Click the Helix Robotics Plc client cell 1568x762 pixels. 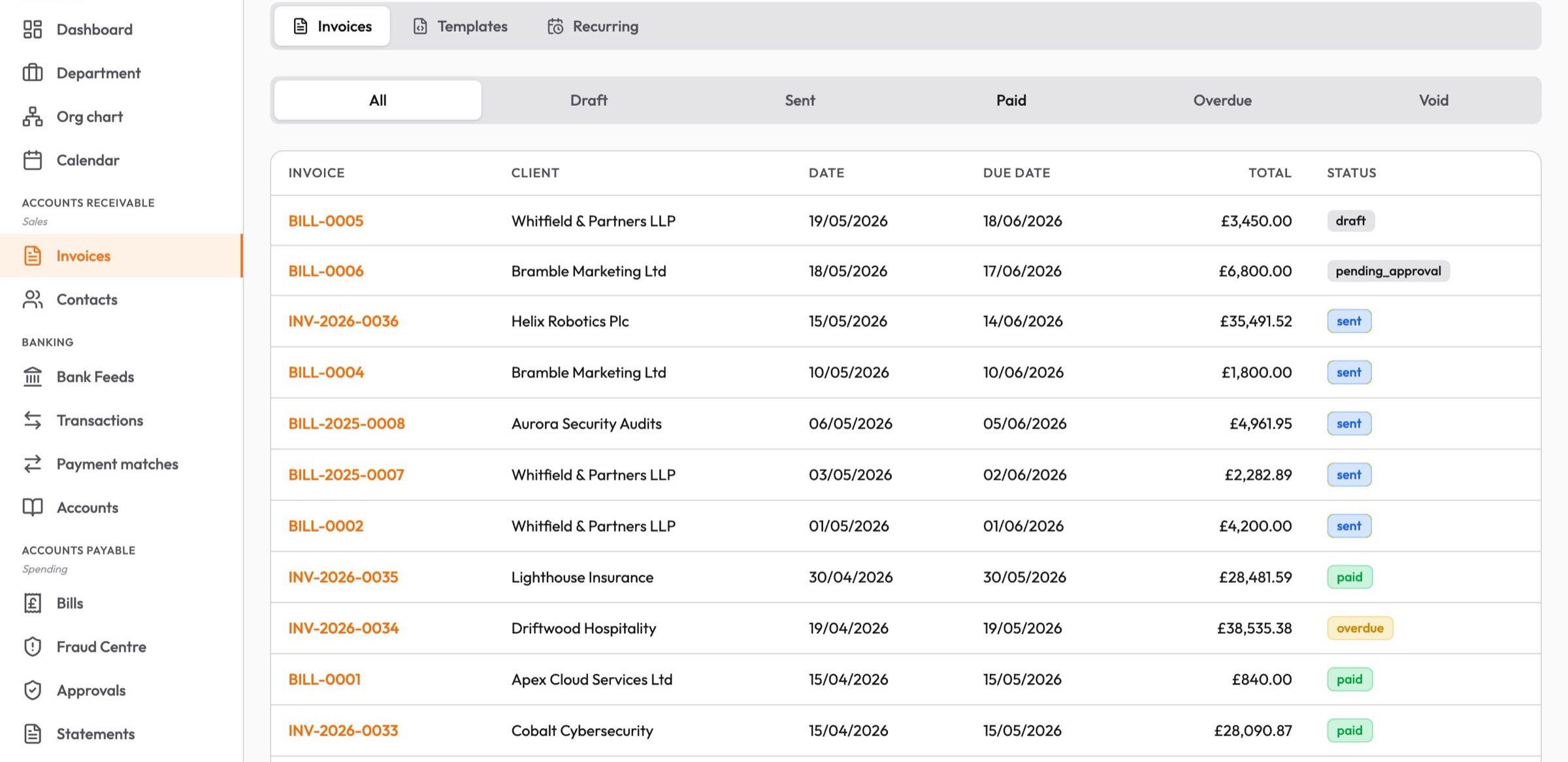(x=570, y=321)
